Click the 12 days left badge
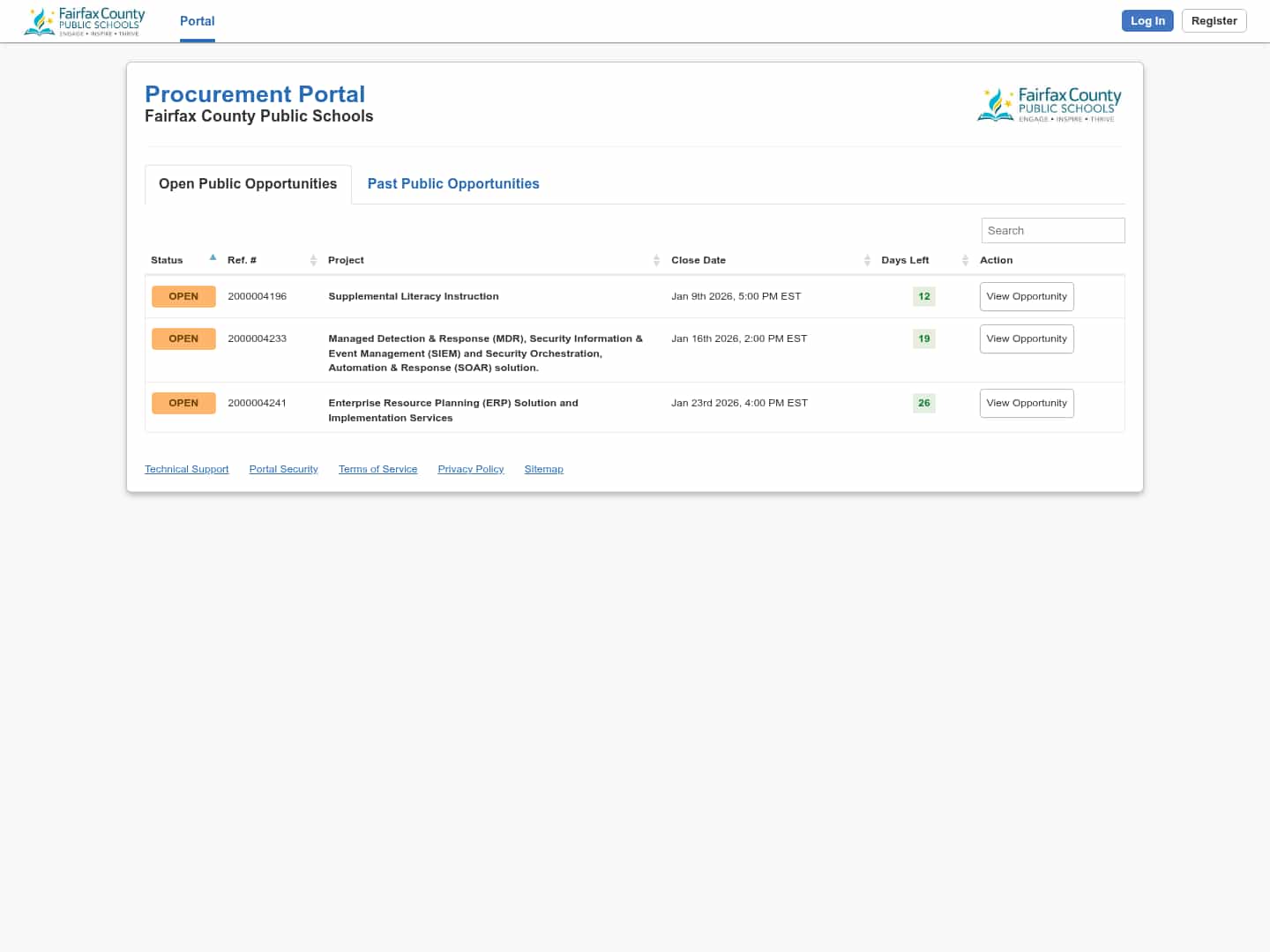This screenshot has width=1270, height=952. (923, 297)
